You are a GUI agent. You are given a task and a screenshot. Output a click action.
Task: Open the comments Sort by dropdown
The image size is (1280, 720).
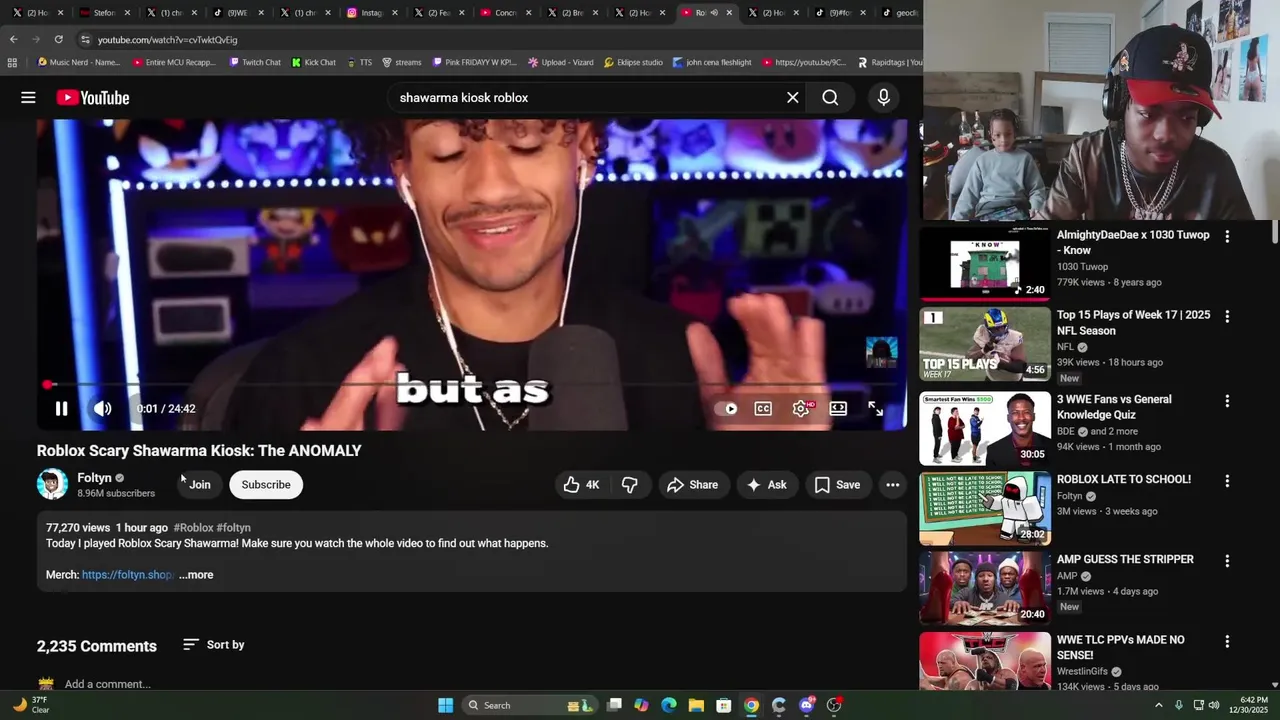coord(213,645)
